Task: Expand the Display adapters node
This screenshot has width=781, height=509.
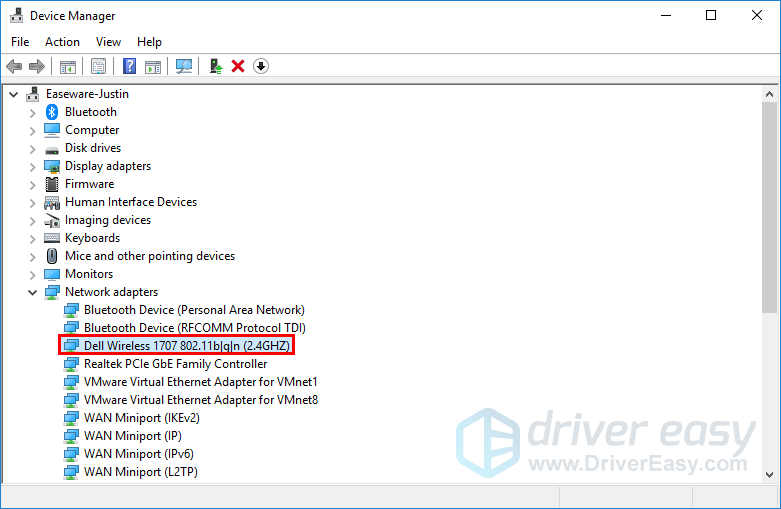Action: click(x=32, y=166)
